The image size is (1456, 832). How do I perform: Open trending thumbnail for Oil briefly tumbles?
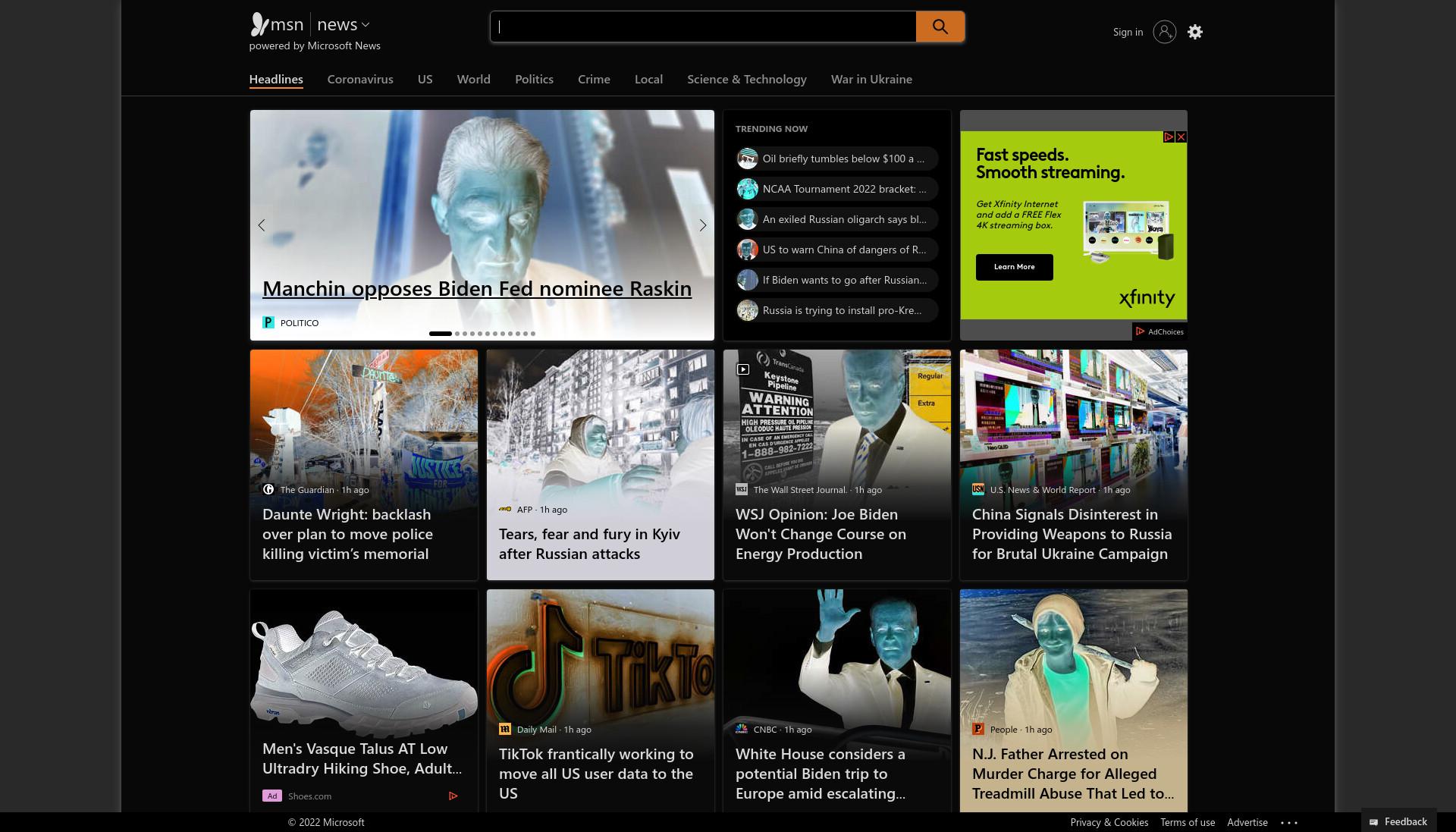pos(748,159)
